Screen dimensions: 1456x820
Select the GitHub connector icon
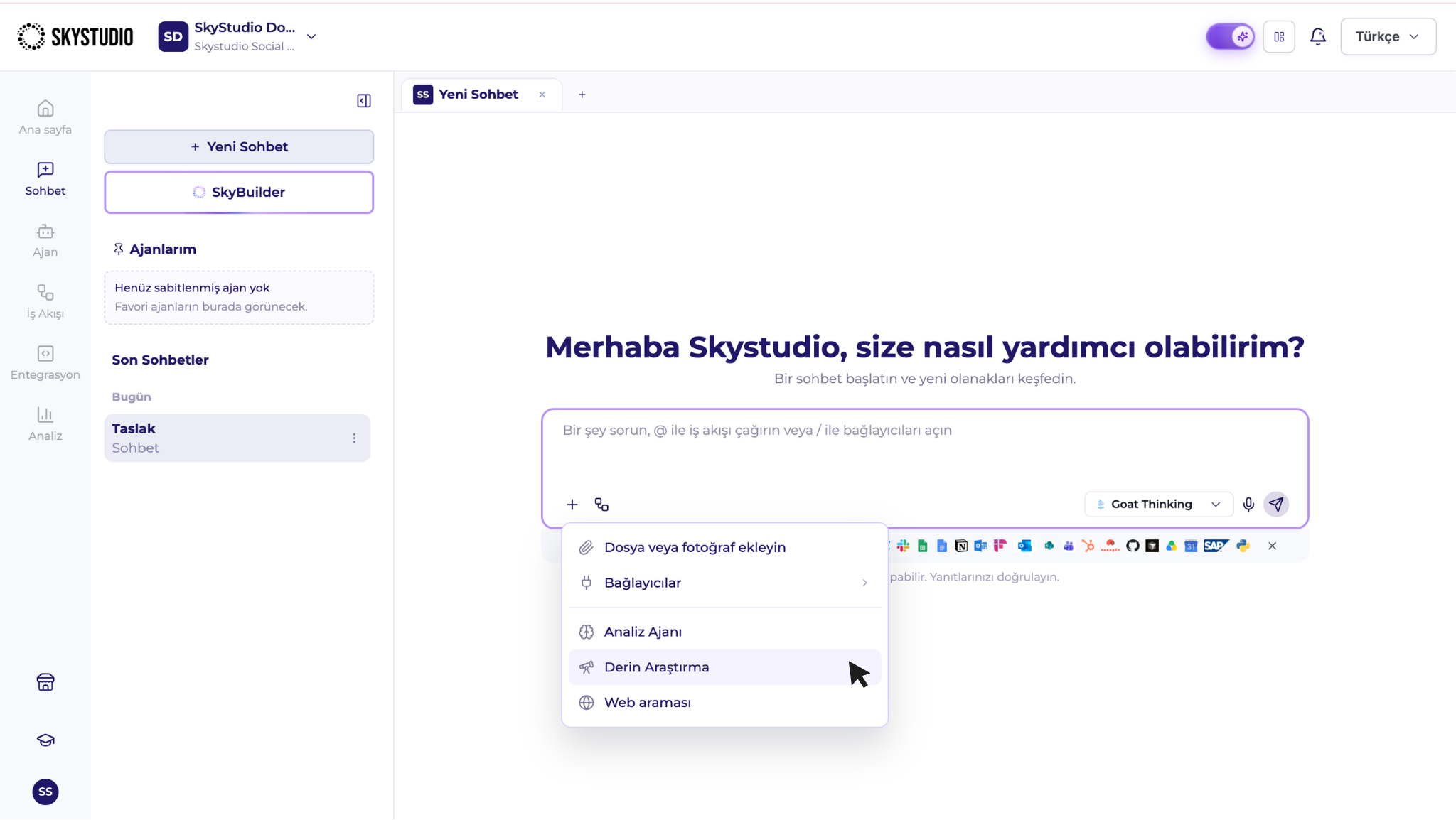tap(1133, 546)
